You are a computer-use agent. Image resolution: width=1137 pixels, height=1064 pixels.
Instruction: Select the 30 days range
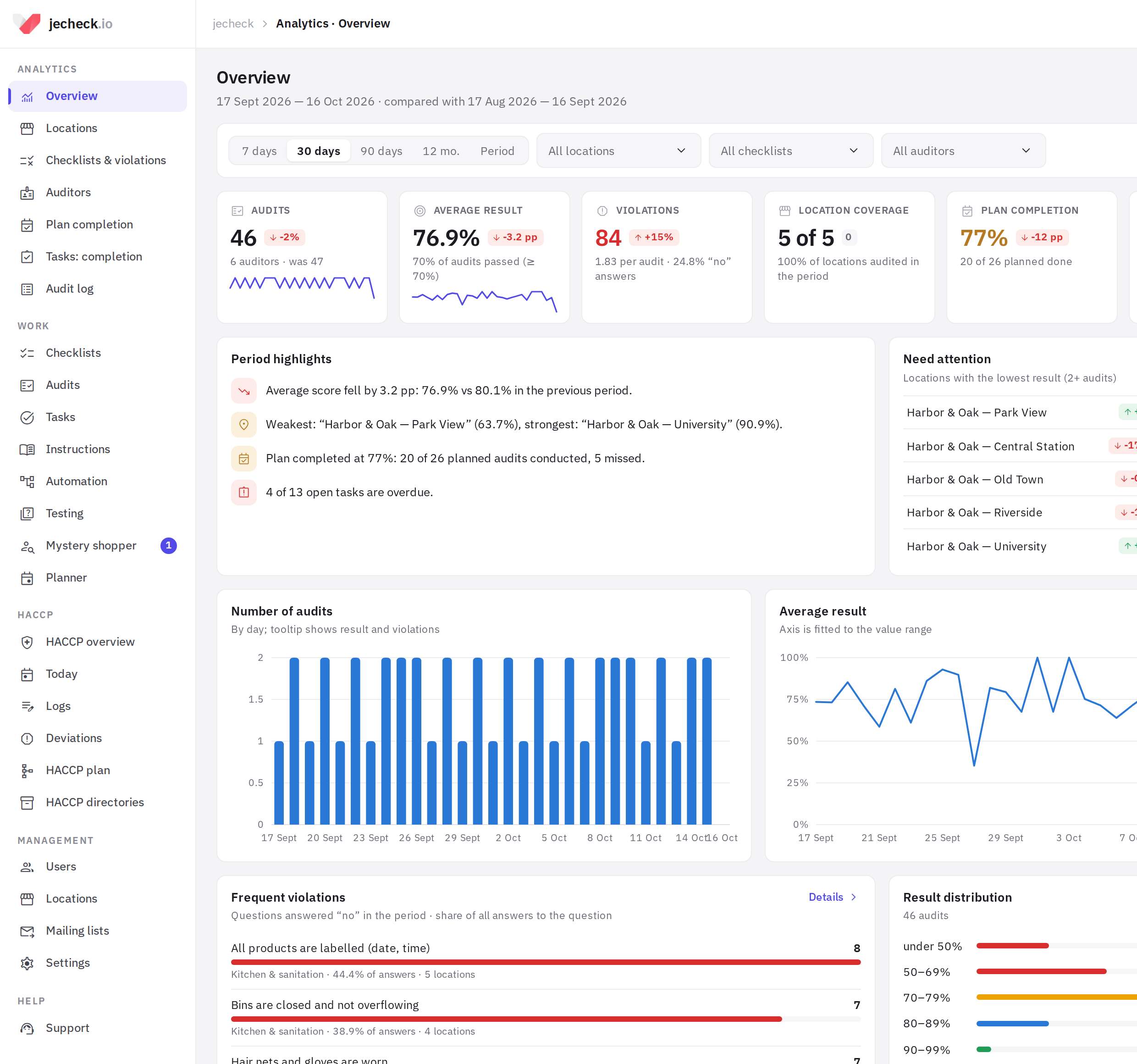coord(319,151)
